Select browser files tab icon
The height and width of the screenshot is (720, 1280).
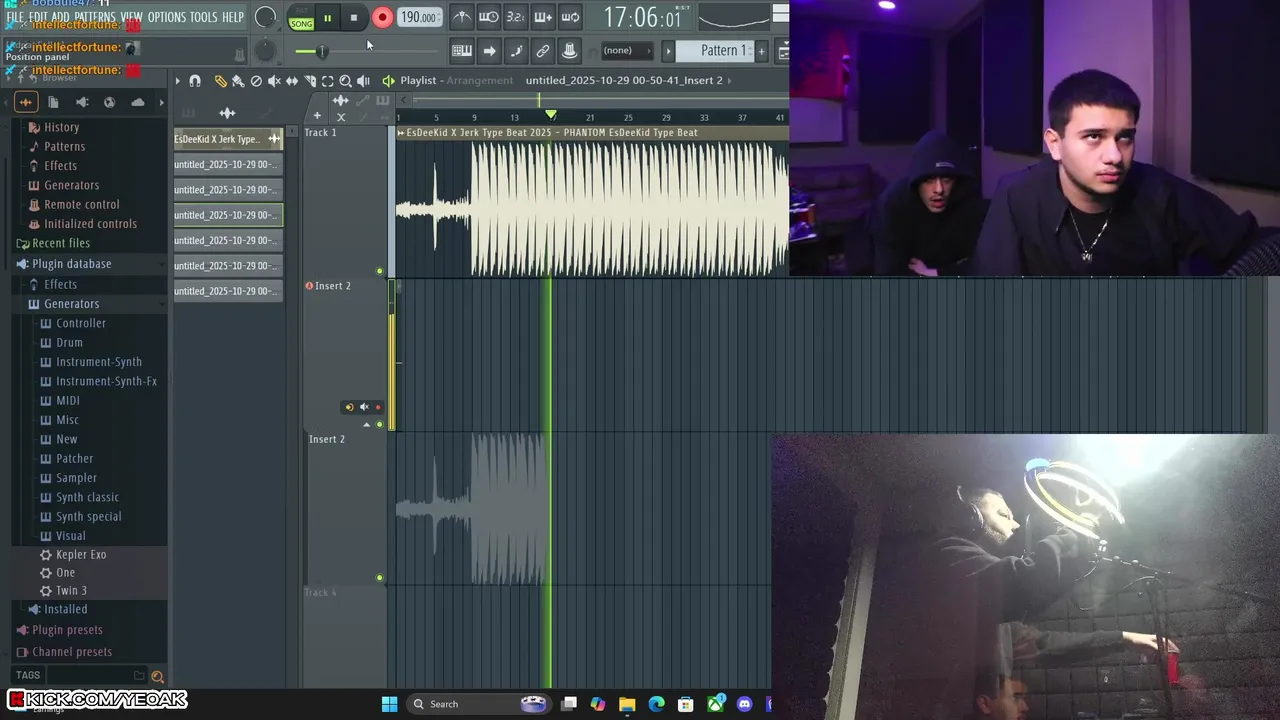click(x=53, y=102)
